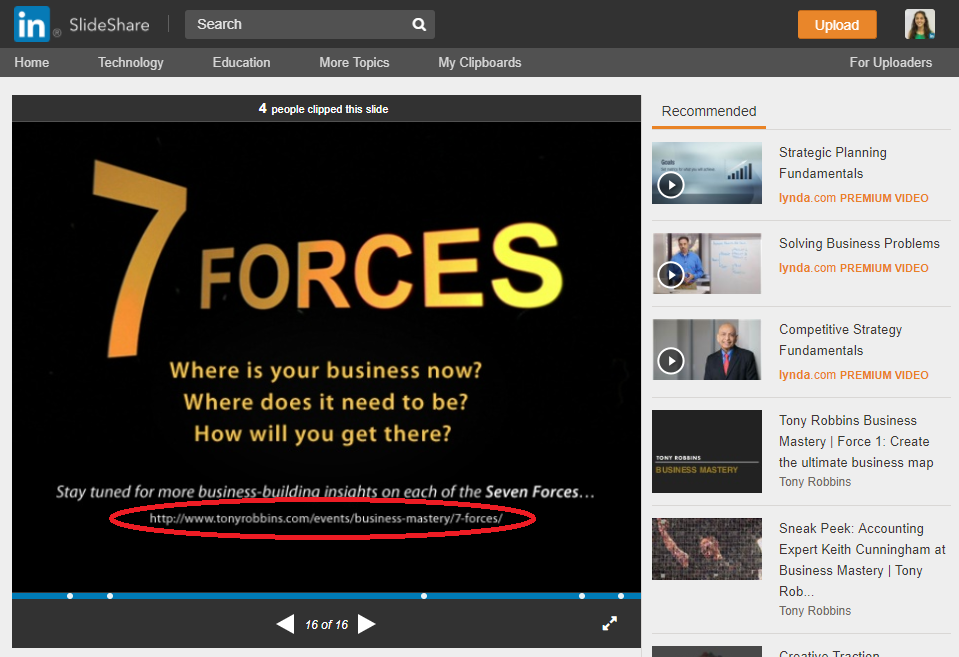Play the Competitive Strategy Fundamentals video thumbnail
The image size is (959, 657).
click(706, 349)
